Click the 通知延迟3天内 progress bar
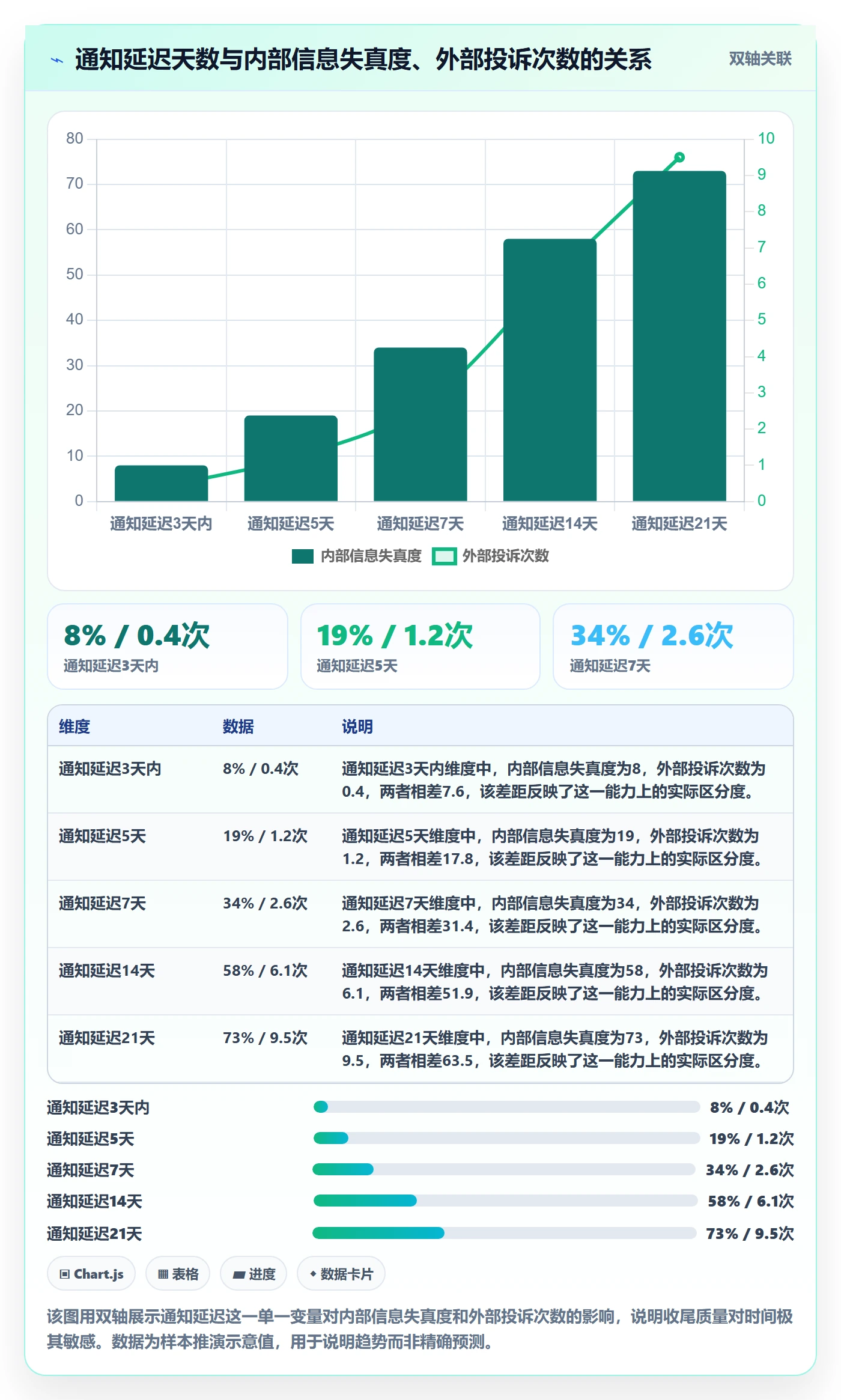Viewport: 841px width, 1400px height. 506,1107
